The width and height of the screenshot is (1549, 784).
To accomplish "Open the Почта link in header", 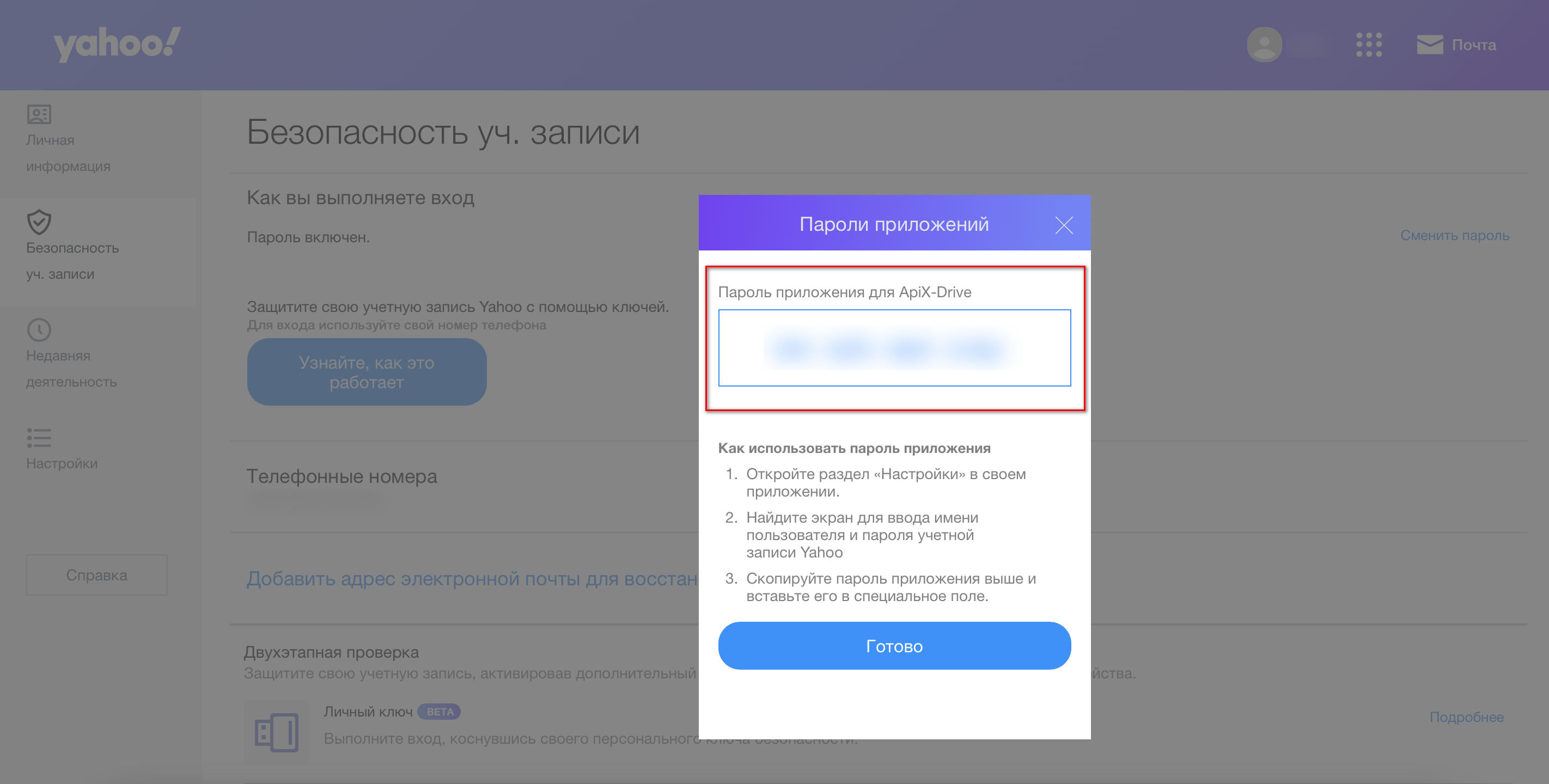I will (x=1474, y=45).
